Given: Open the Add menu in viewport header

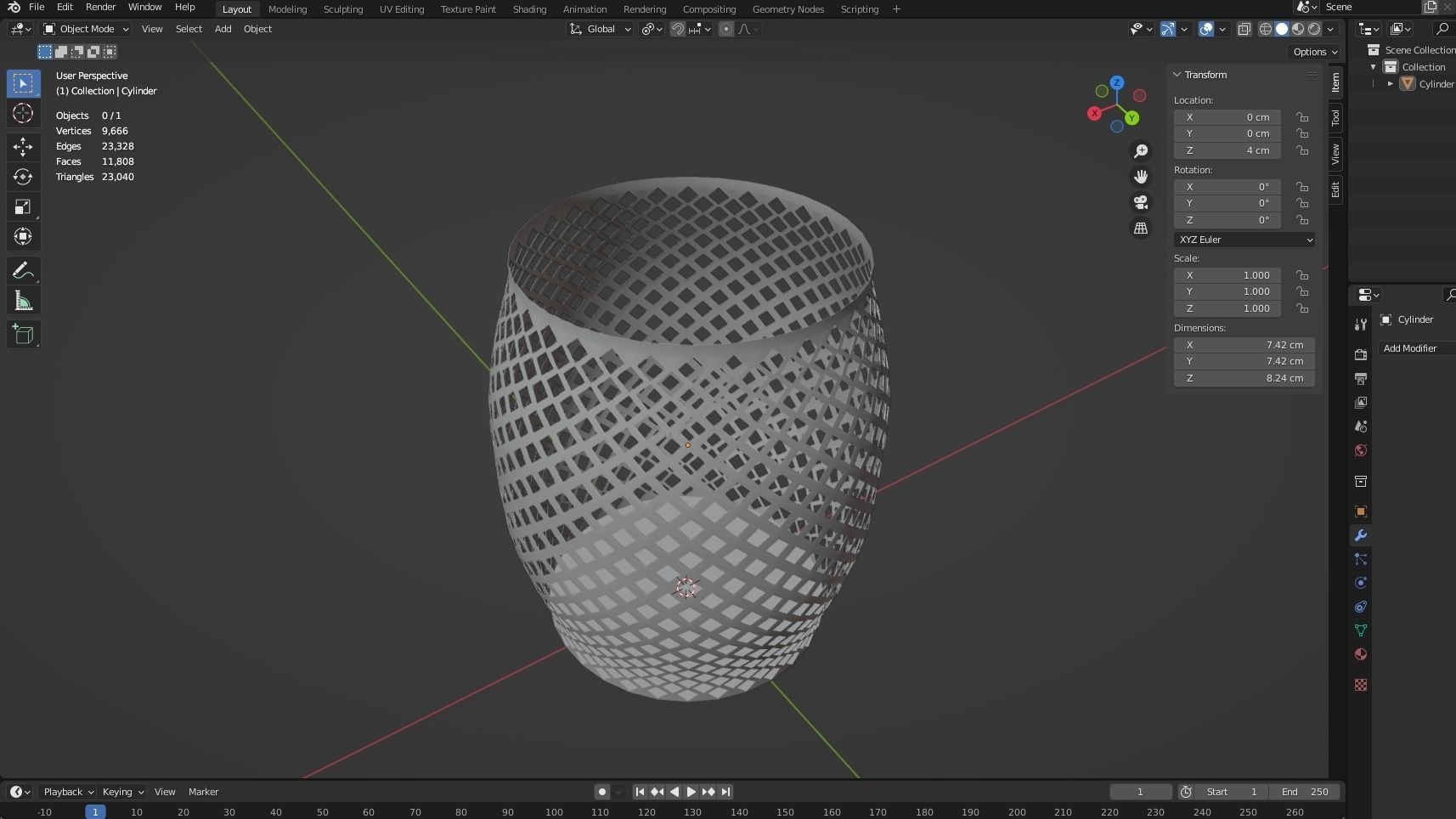Looking at the screenshot, I should point(223,29).
